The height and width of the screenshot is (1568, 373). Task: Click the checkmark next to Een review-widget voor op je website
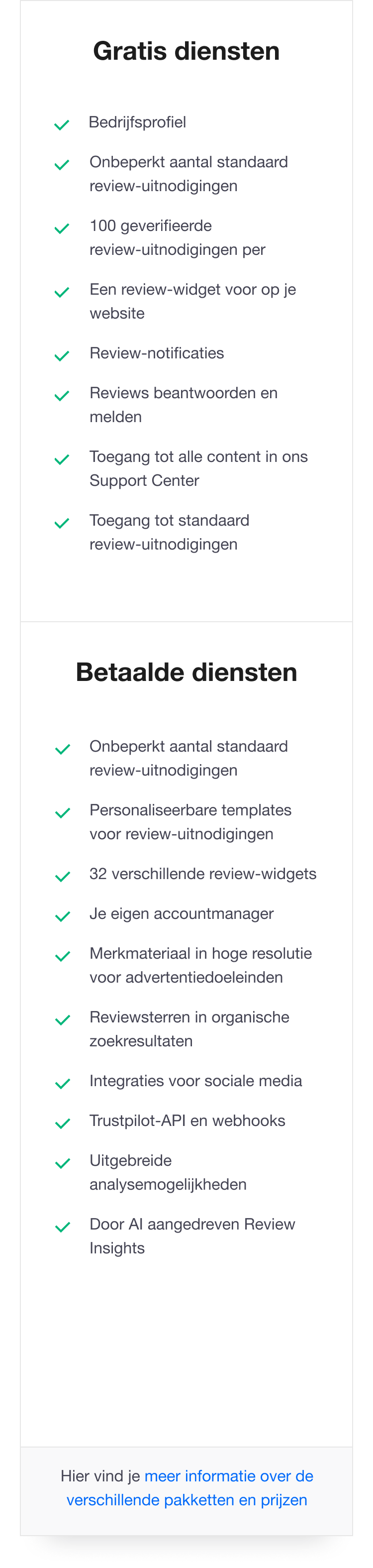[62, 291]
